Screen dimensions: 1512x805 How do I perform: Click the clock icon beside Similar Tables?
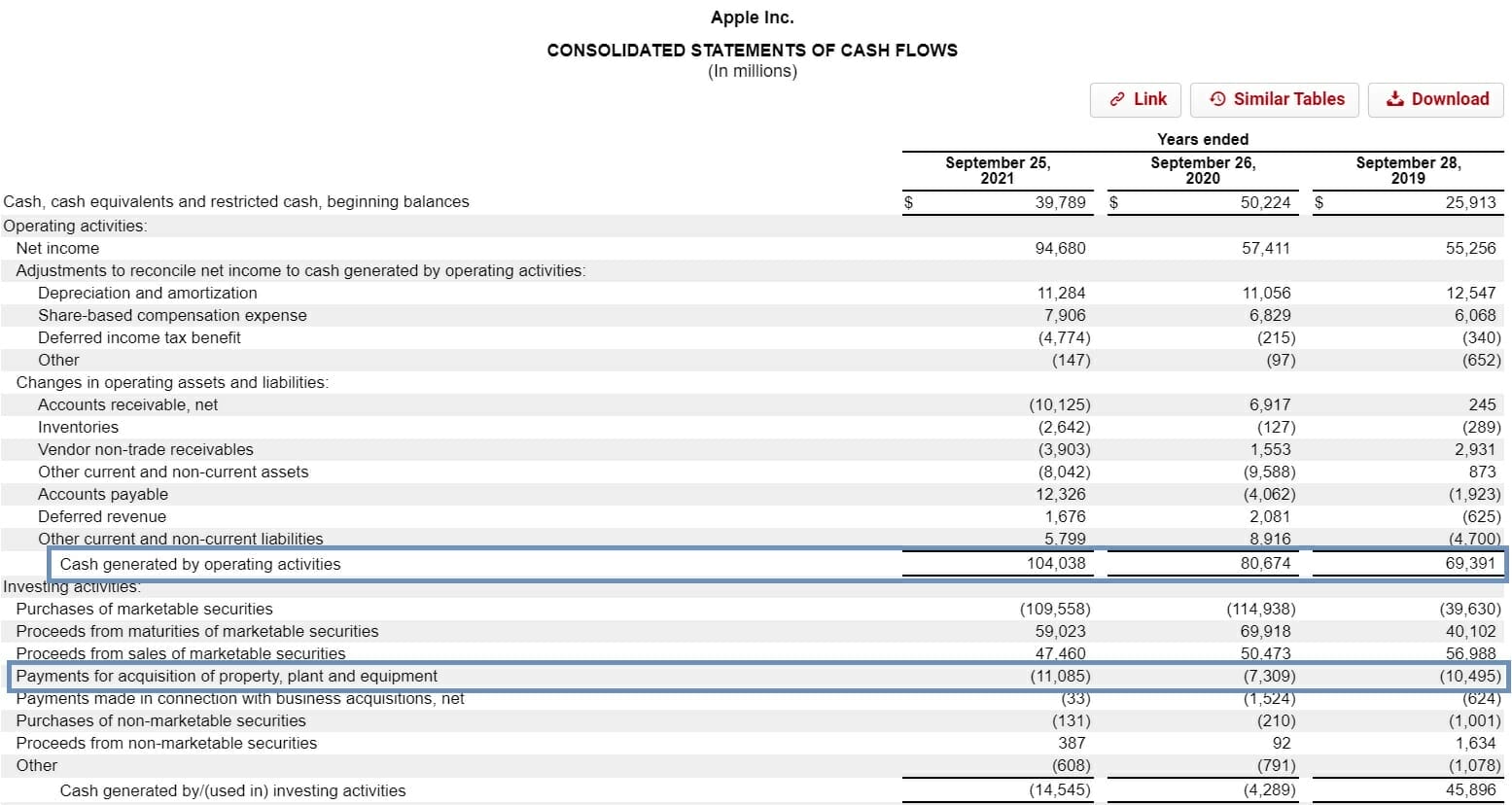click(1217, 99)
